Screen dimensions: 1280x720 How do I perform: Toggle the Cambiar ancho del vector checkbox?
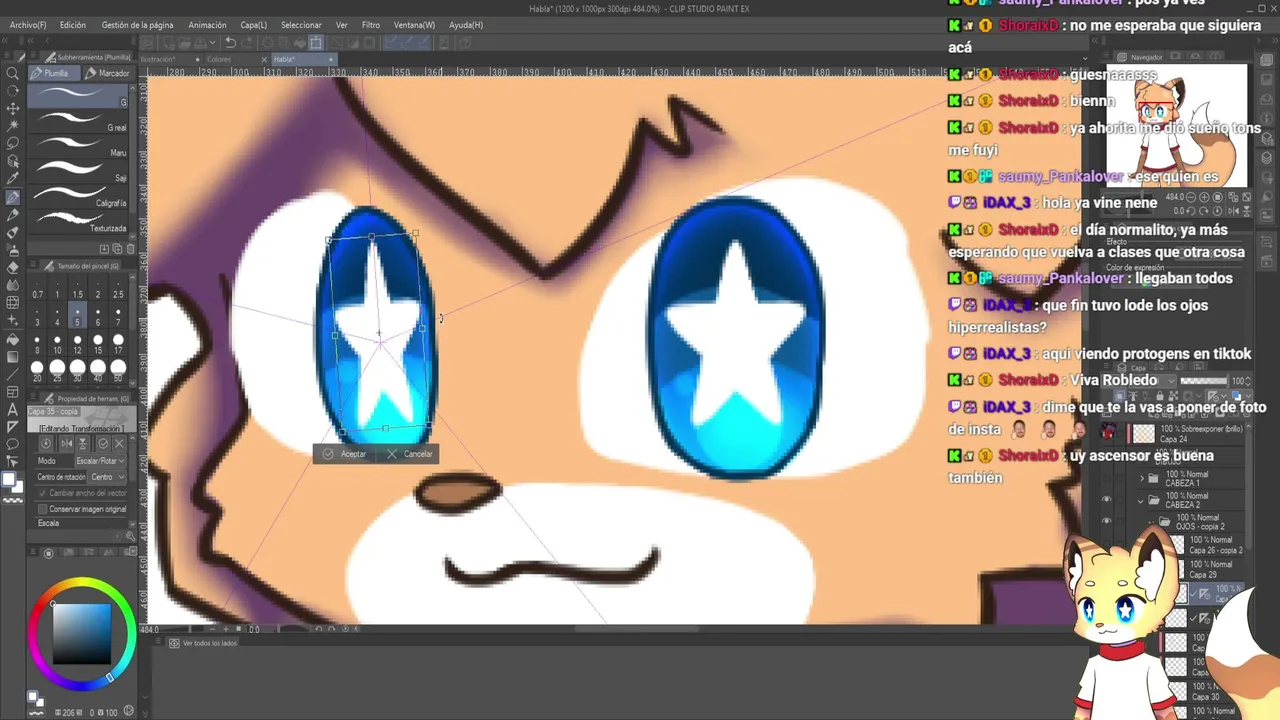click(x=45, y=493)
